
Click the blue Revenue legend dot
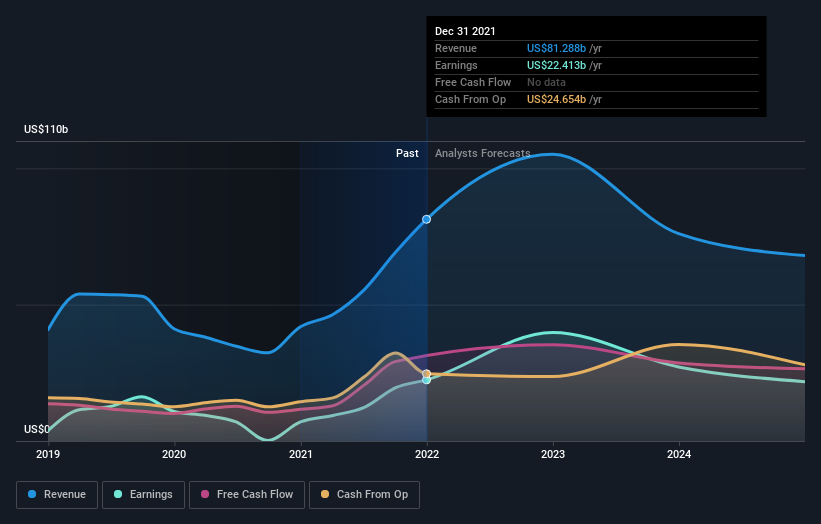tap(32, 494)
